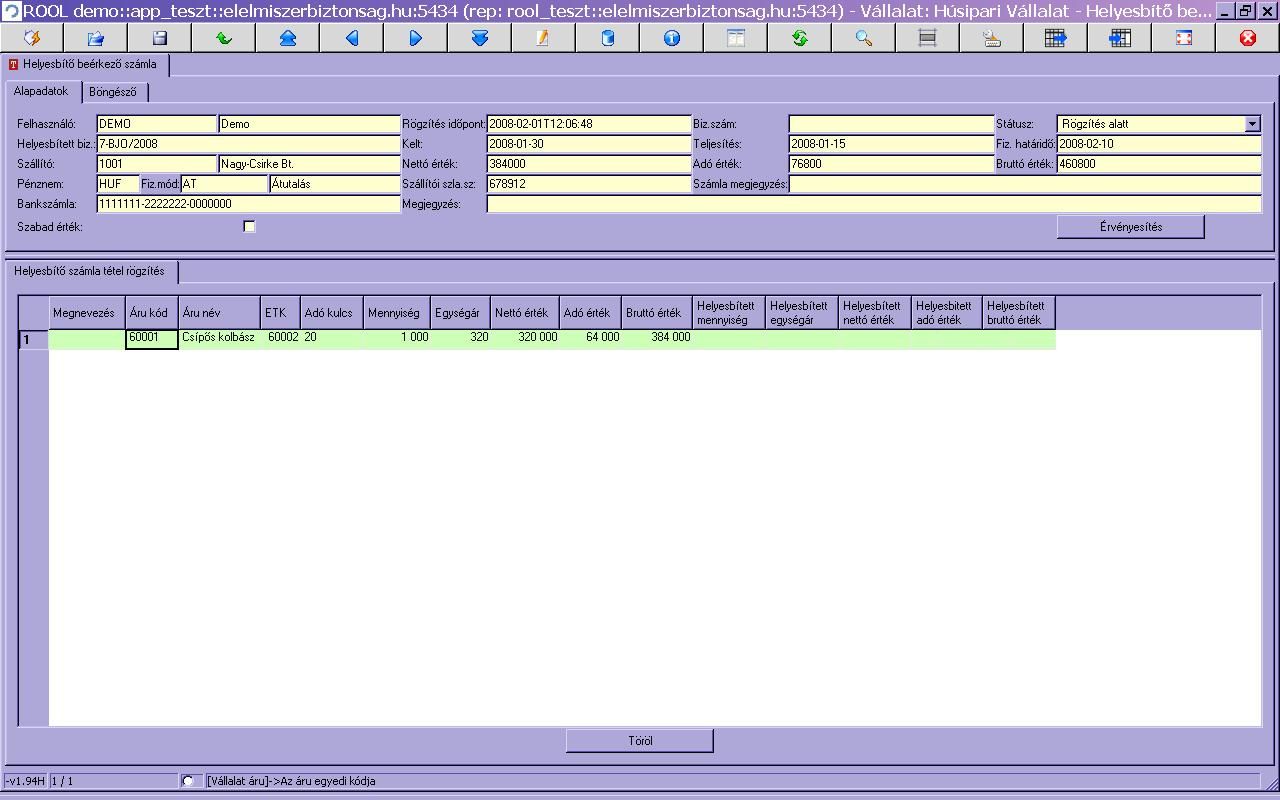
Task: Click the fullscreen expand arrows icon
Action: [x=1184, y=38]
